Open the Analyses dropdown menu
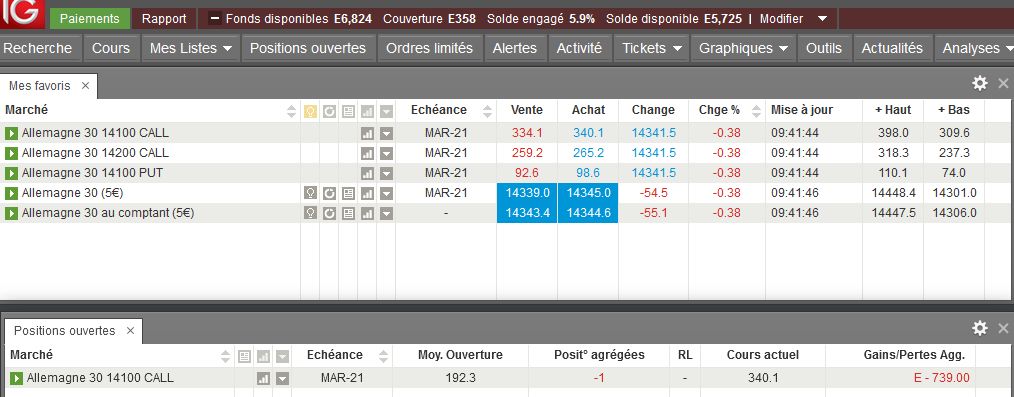The image size is (1014, 397). tap(974, 48)
